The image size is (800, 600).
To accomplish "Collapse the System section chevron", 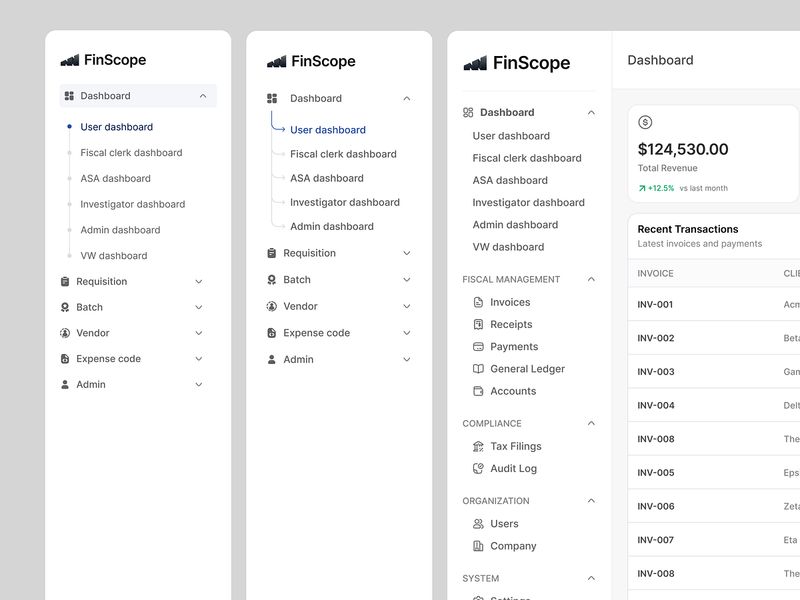I will pos(591,578).
